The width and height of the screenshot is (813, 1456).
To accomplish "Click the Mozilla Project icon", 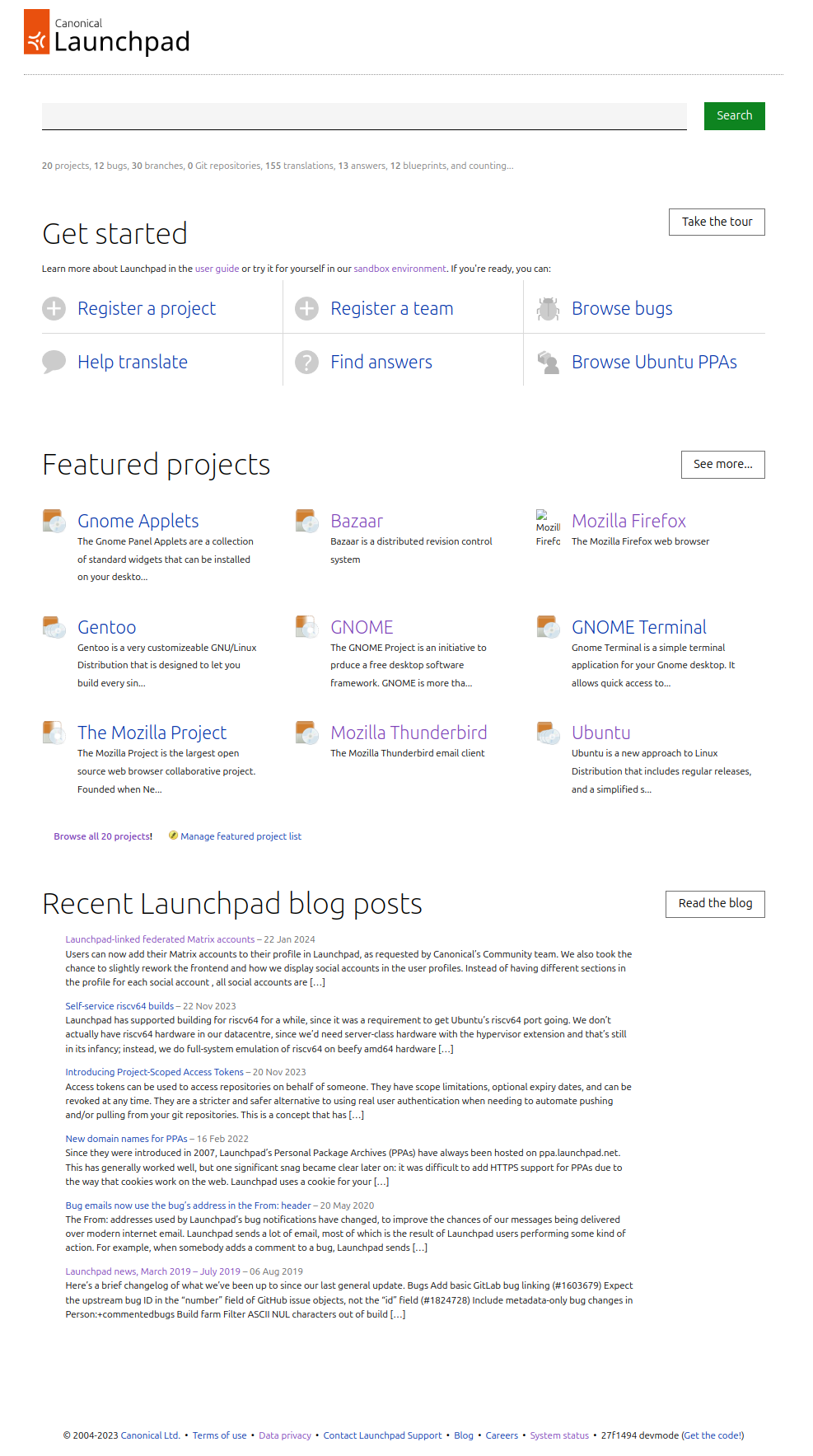I will coord(54,733).
